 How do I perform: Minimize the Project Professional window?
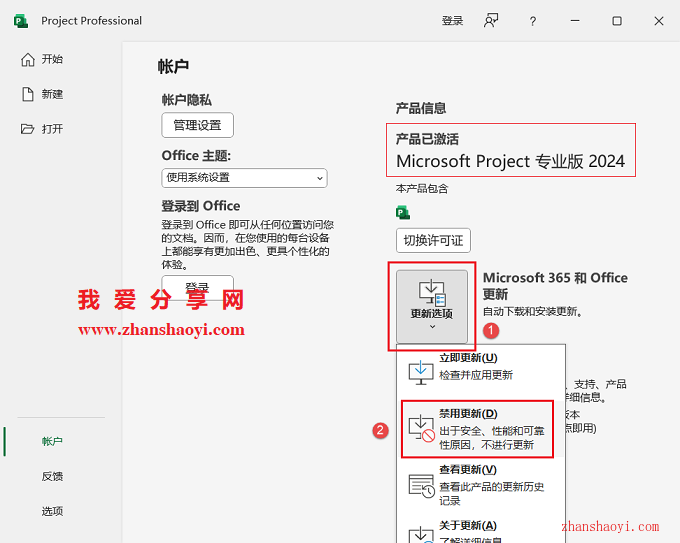click(575, 21)
